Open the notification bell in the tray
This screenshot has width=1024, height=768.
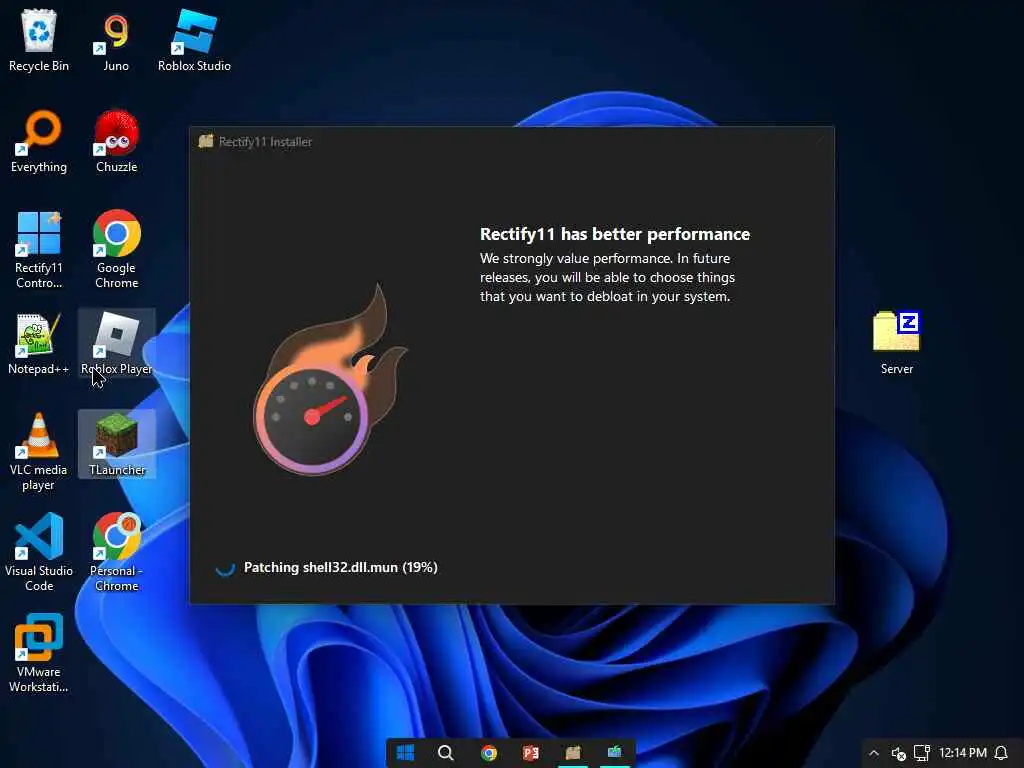(x=1001, y=753)
